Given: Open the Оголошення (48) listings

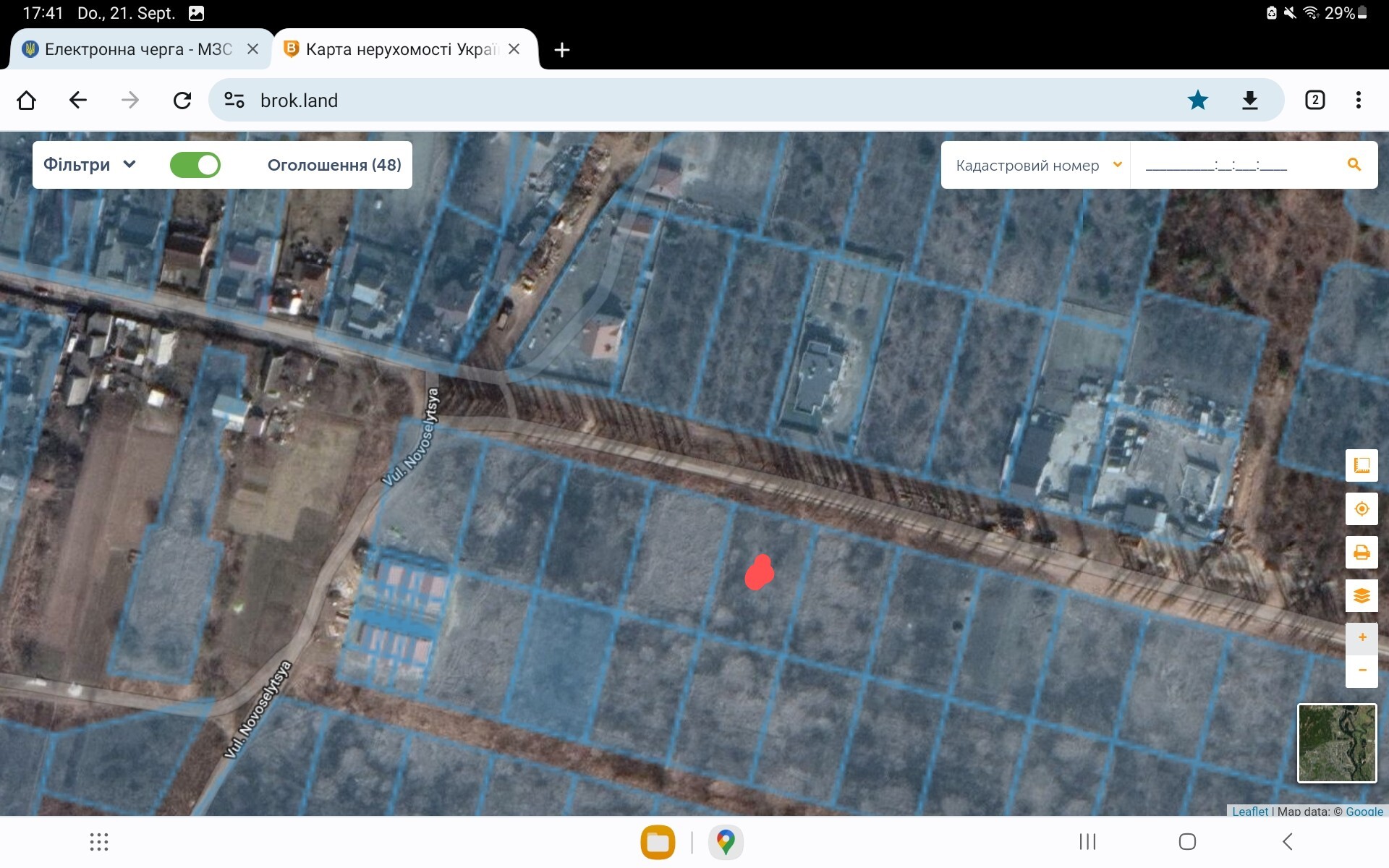Looking at the screenshot, I should (334, 165).
